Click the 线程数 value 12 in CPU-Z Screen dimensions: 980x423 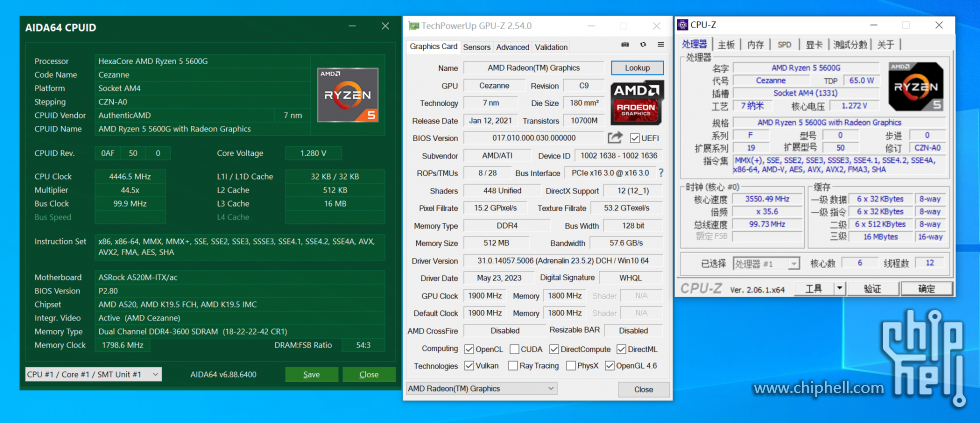930,263
